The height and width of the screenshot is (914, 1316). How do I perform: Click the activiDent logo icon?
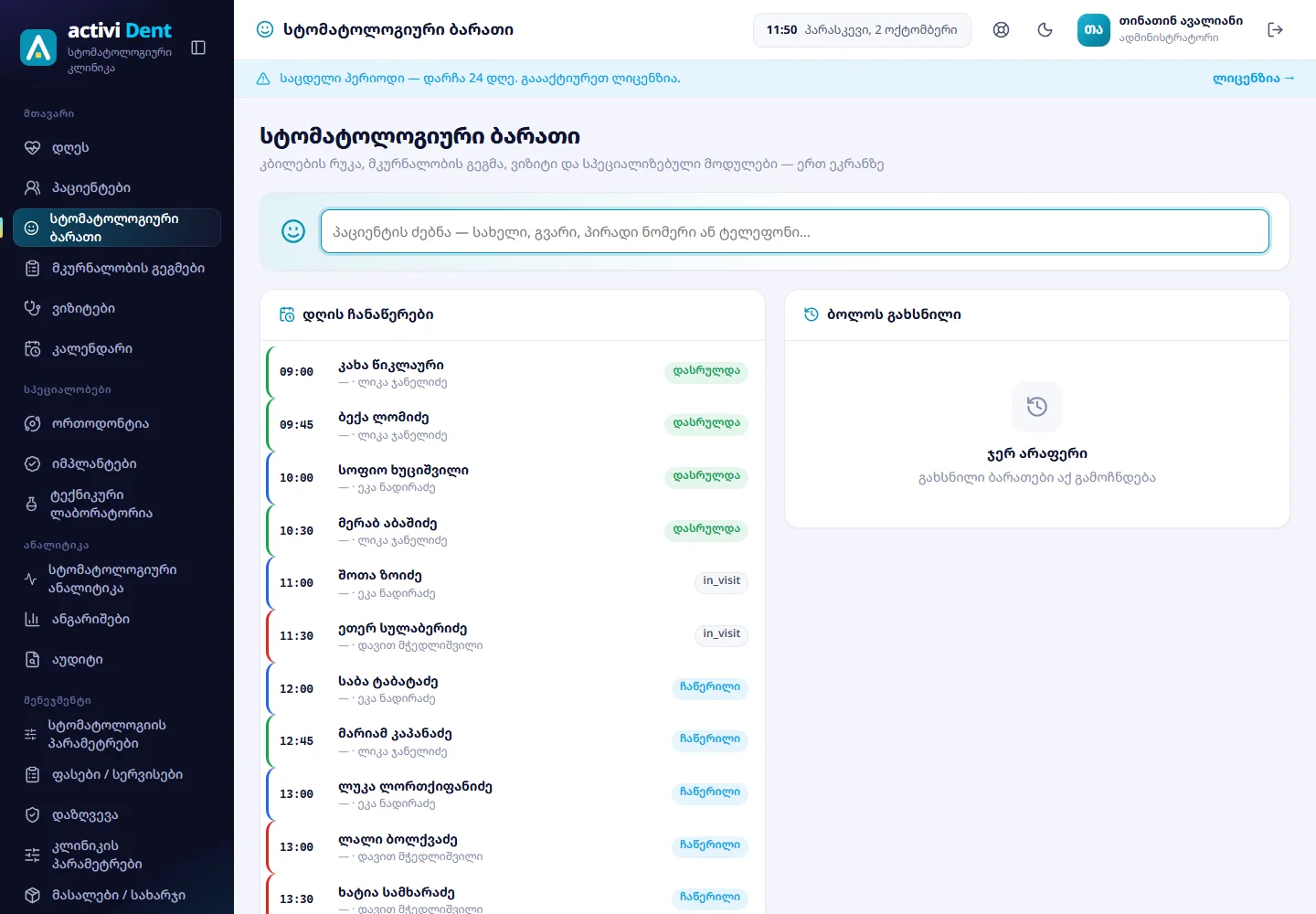coord(38,48)
